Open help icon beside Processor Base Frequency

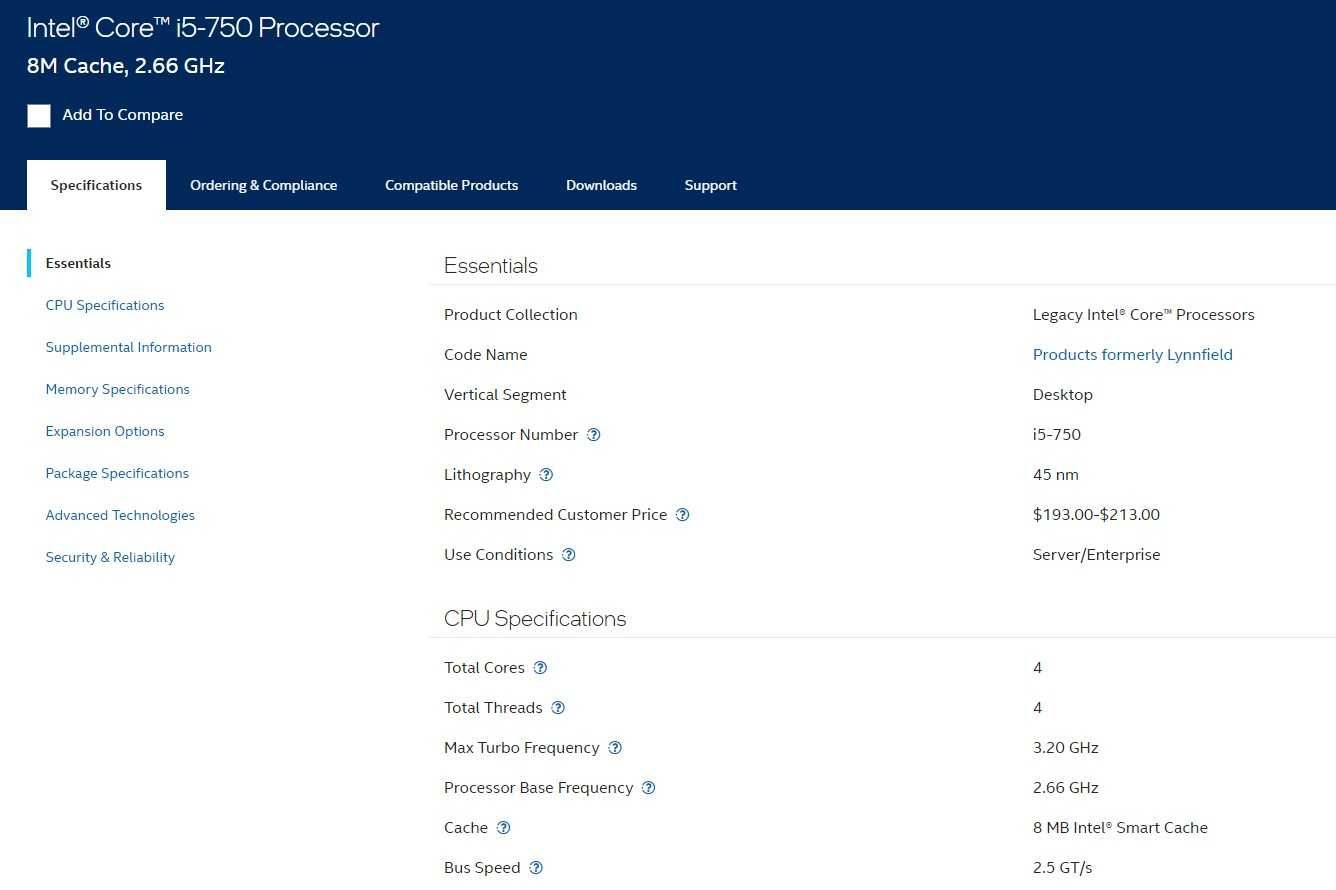(648, 788)
